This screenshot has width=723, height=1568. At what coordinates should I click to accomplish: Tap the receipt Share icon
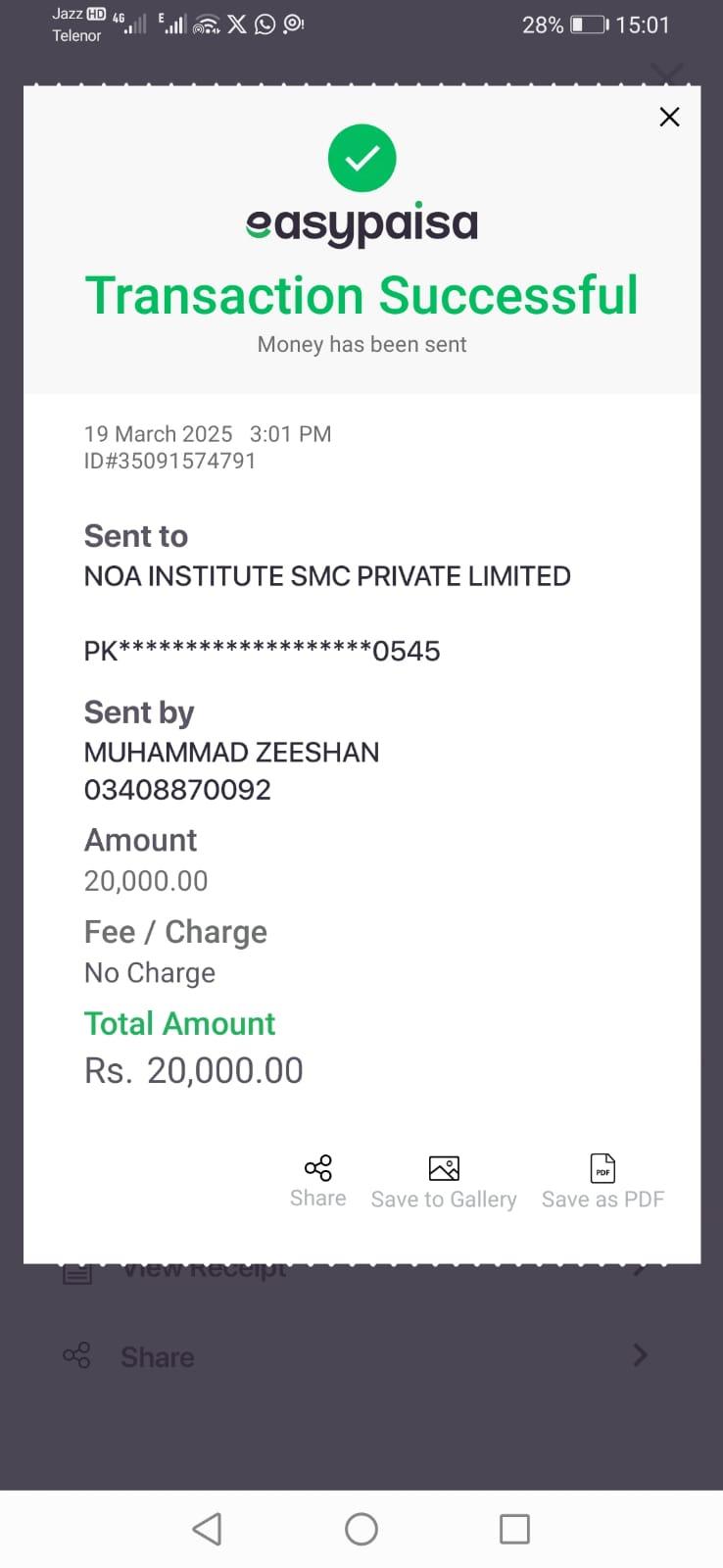pyautogui.click(x=317, y=1168)
